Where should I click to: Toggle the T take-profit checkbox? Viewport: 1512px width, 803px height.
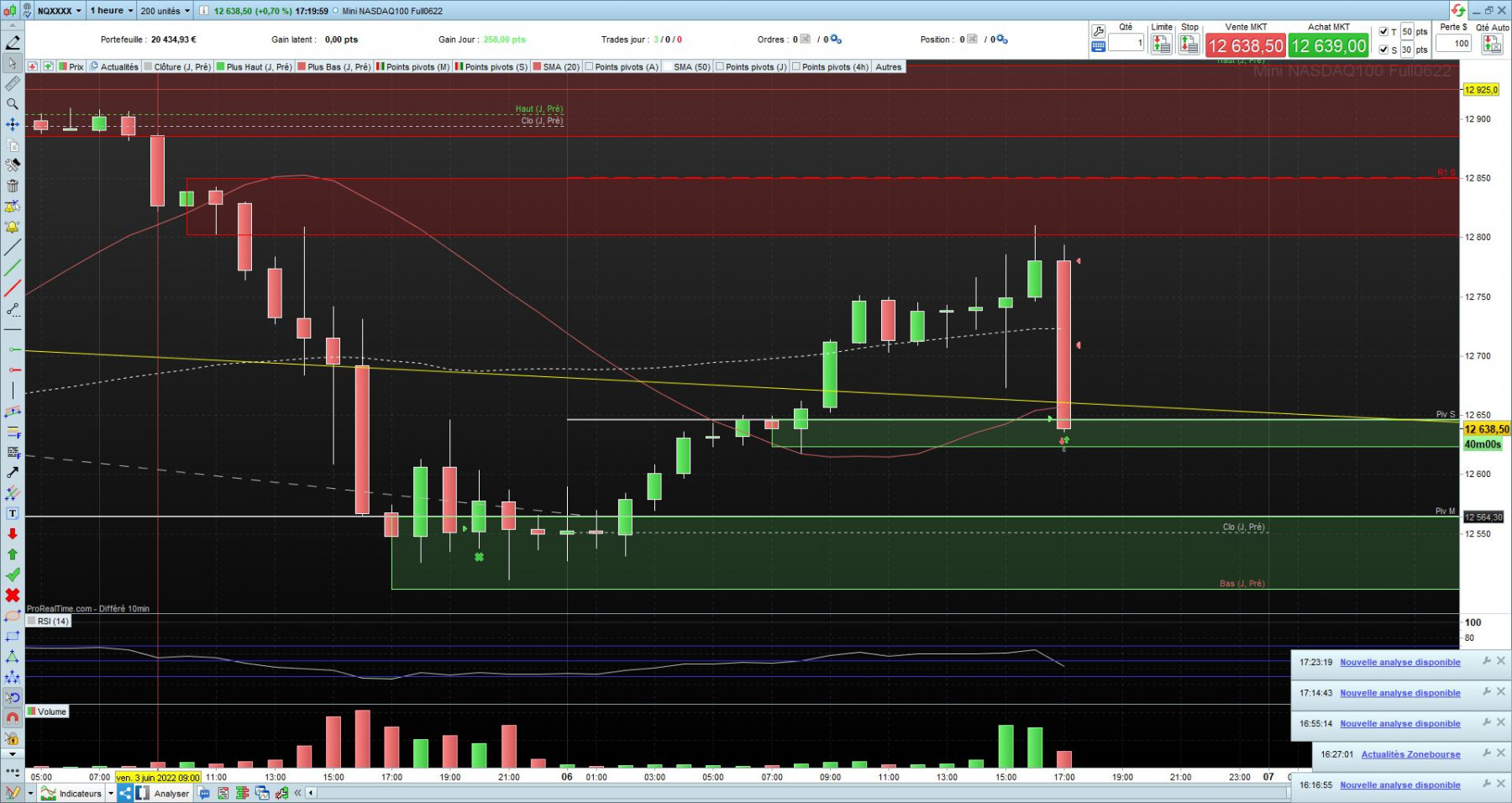[x=1383, y=32]
